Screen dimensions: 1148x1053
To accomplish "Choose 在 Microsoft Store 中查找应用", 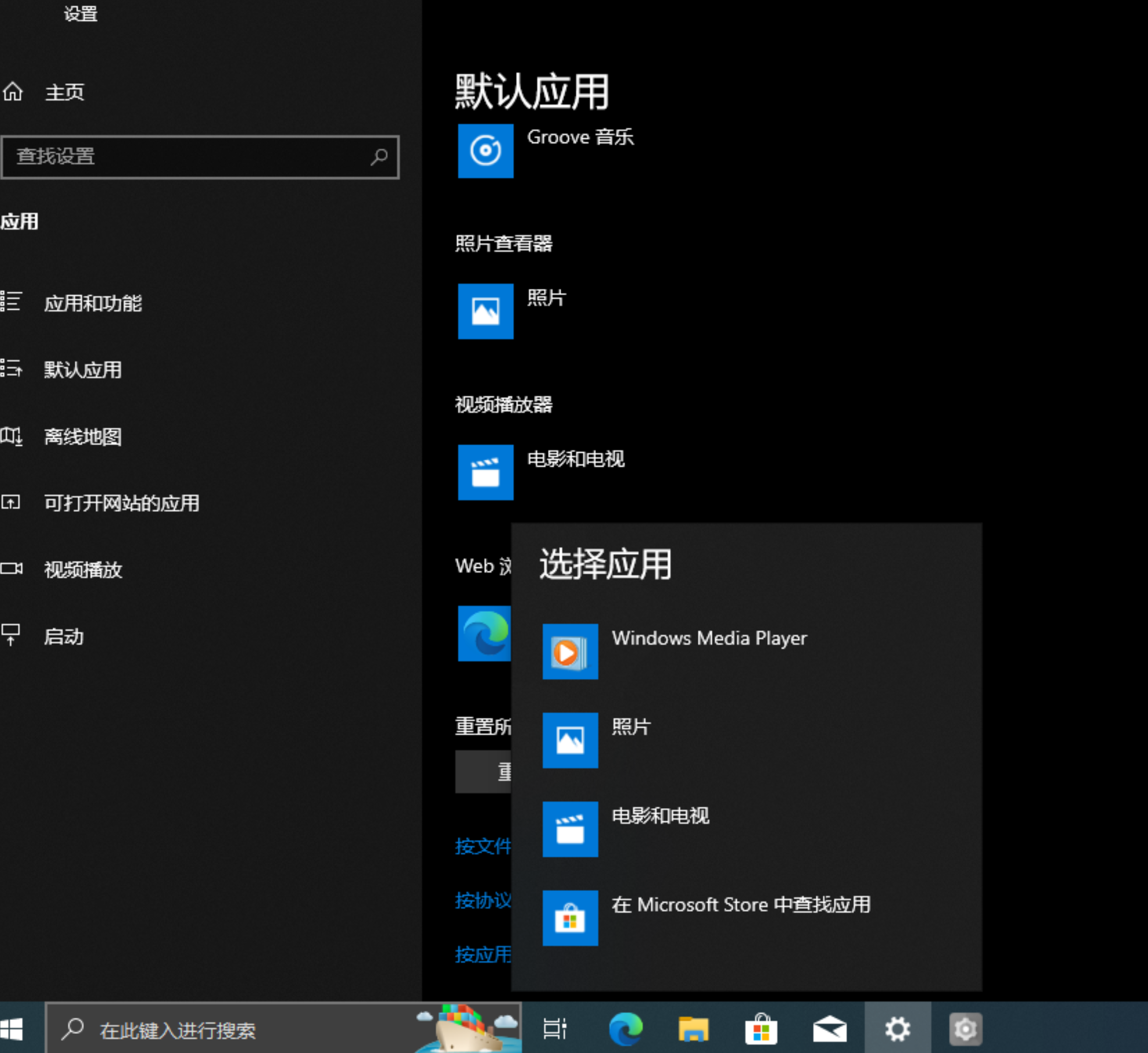I will (x=741, y=905).
